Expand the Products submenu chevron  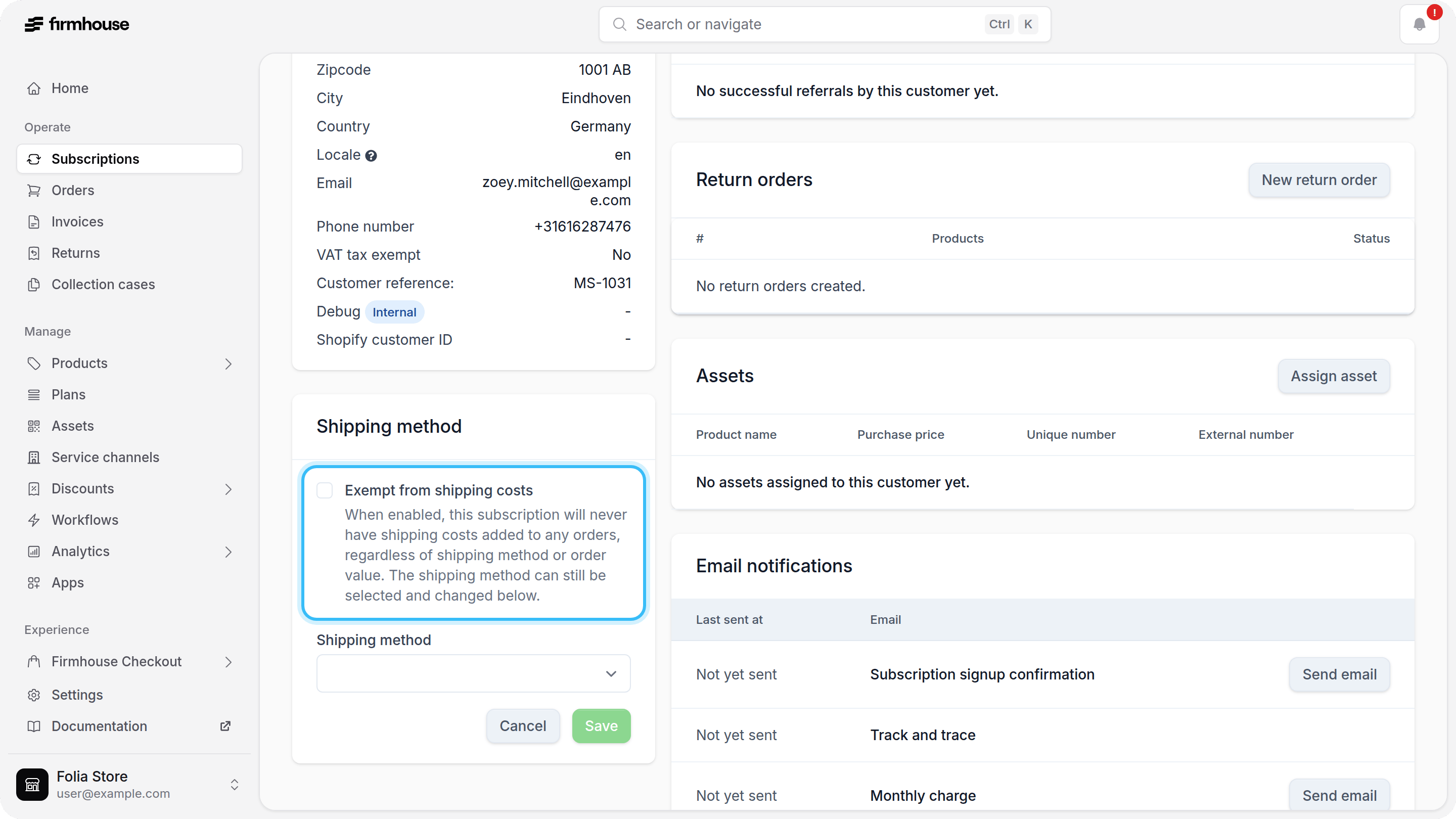click(229, 363)
